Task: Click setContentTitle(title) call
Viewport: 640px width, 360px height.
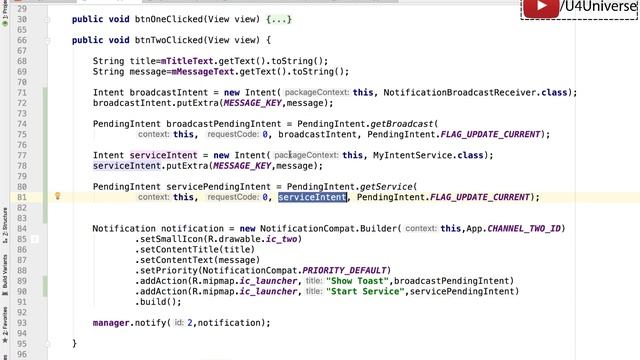Action: (195, 249)
